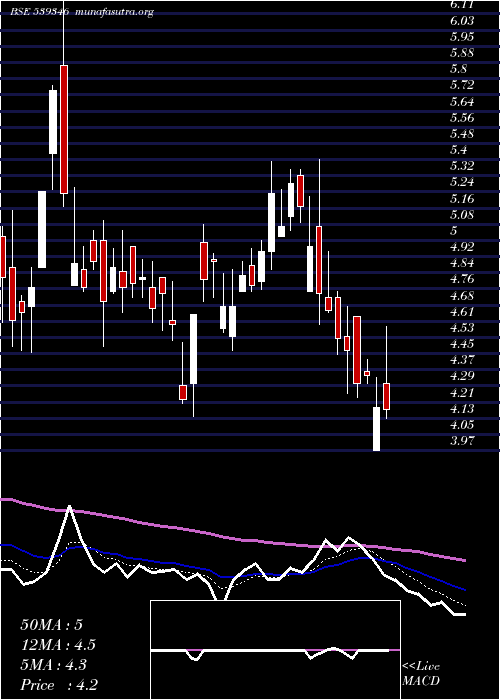500x700 pixels.
Task: Click inside the Live MACD inset chart
Action: point(275,650)
